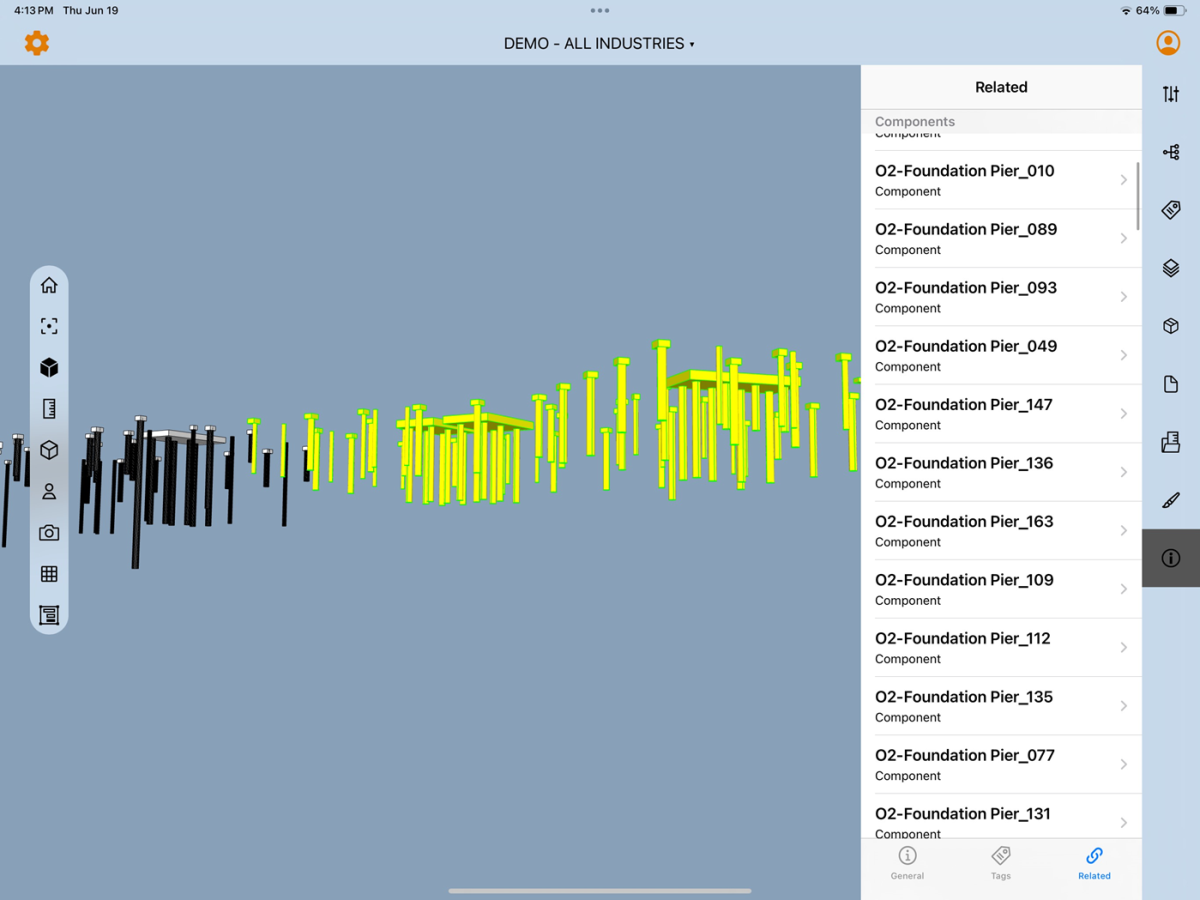Image resolution: width=1200 pixels, height=900 pixels.
Task: Open O2-Foundation Pier_131 component
Action: (1001, 817)
